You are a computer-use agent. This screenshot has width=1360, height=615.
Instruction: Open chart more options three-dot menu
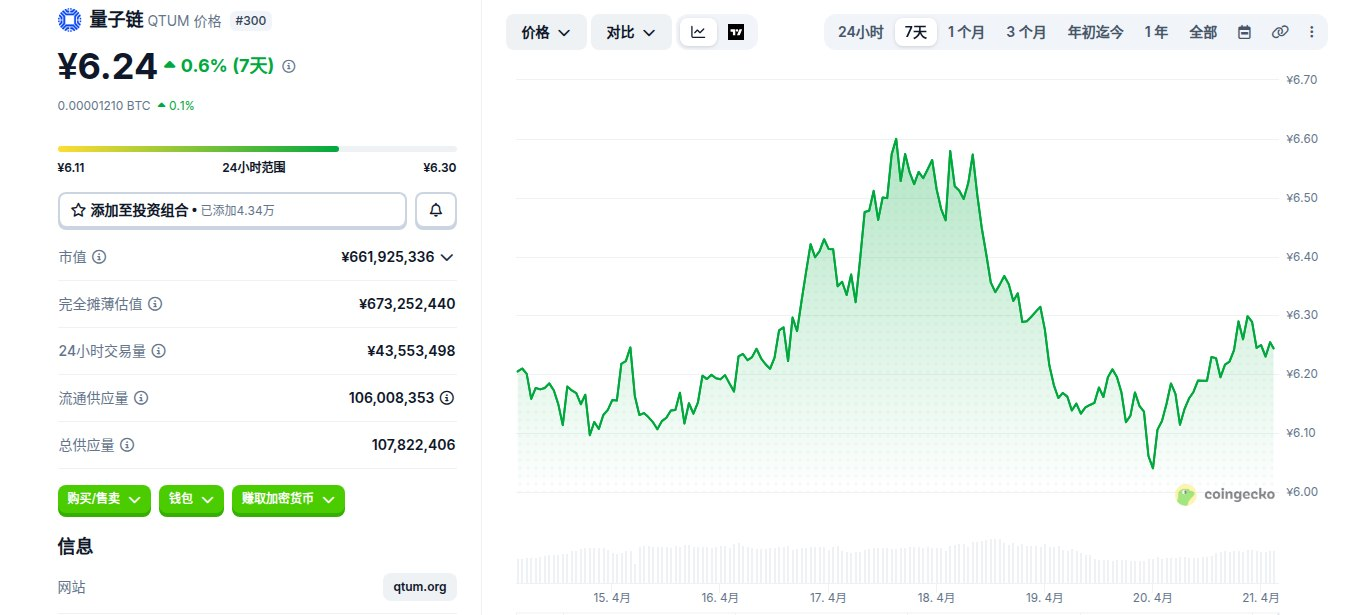(x=1311, y=32)
